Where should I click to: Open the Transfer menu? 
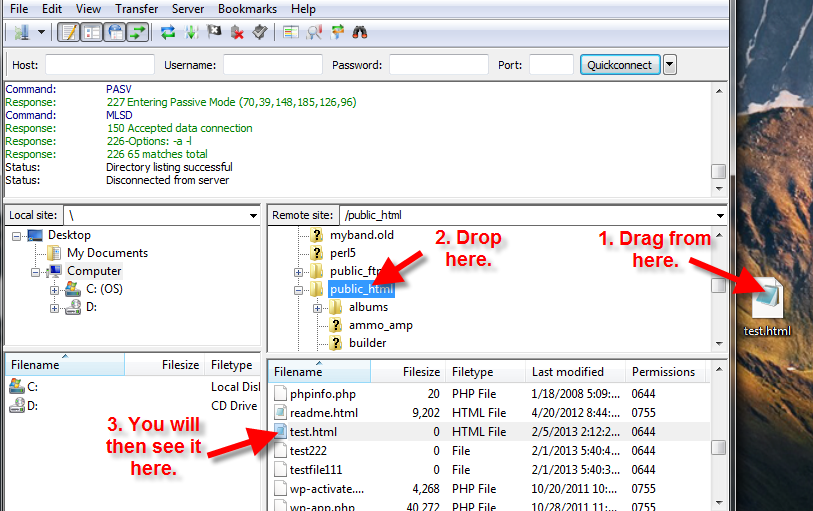click(x=136, y=9)
